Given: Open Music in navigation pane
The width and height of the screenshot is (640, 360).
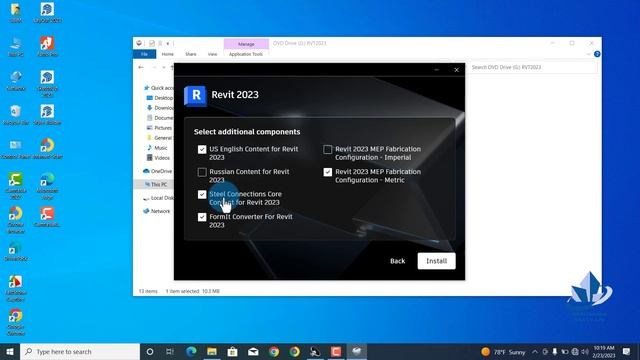Looking at the screenshot, I should pyautogui.click(x=158, y=148).
